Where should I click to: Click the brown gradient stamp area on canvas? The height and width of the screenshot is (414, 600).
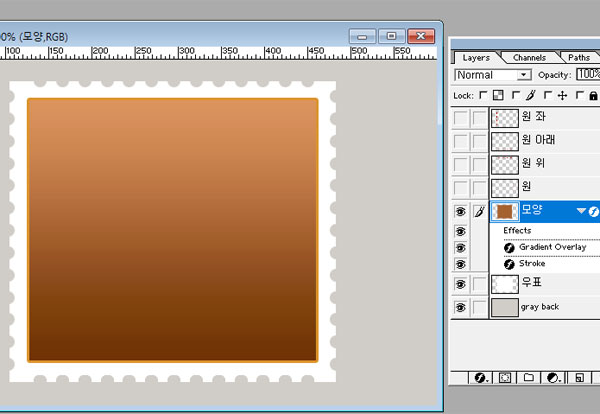point(172,230)
